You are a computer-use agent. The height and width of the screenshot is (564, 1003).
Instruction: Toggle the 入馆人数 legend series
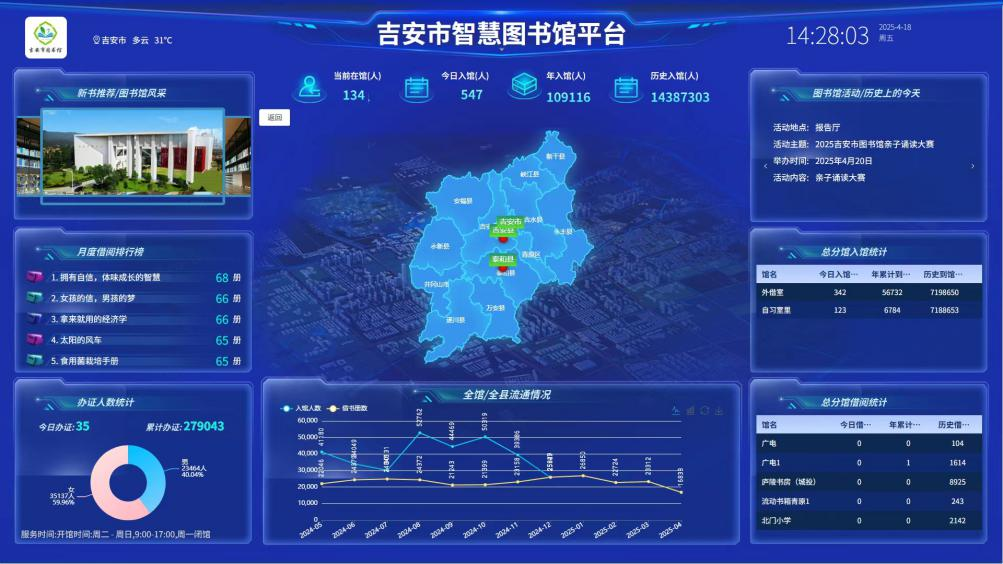coord(301,408)
